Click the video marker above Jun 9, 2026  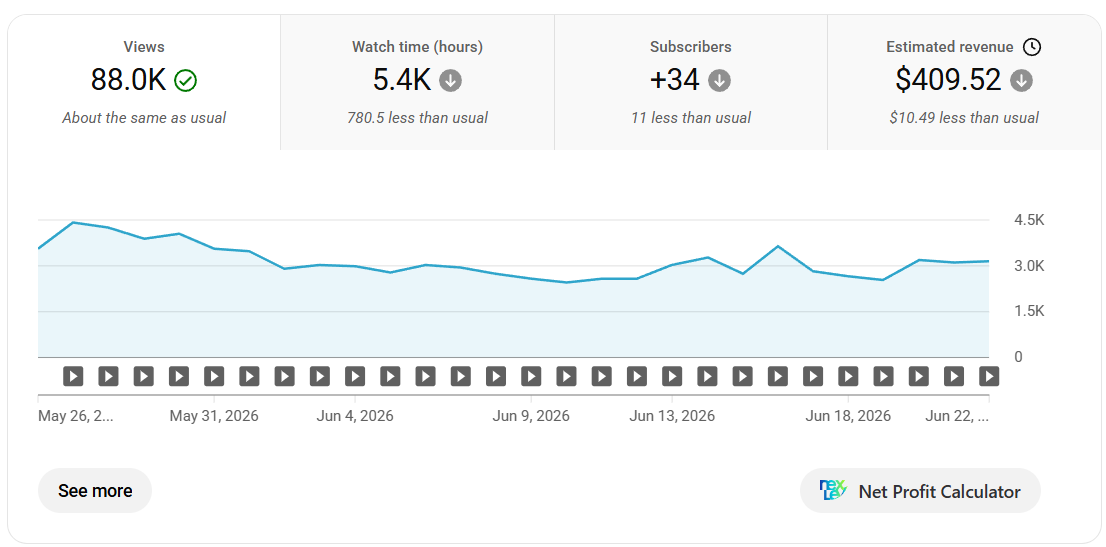[x=531, y=376]
